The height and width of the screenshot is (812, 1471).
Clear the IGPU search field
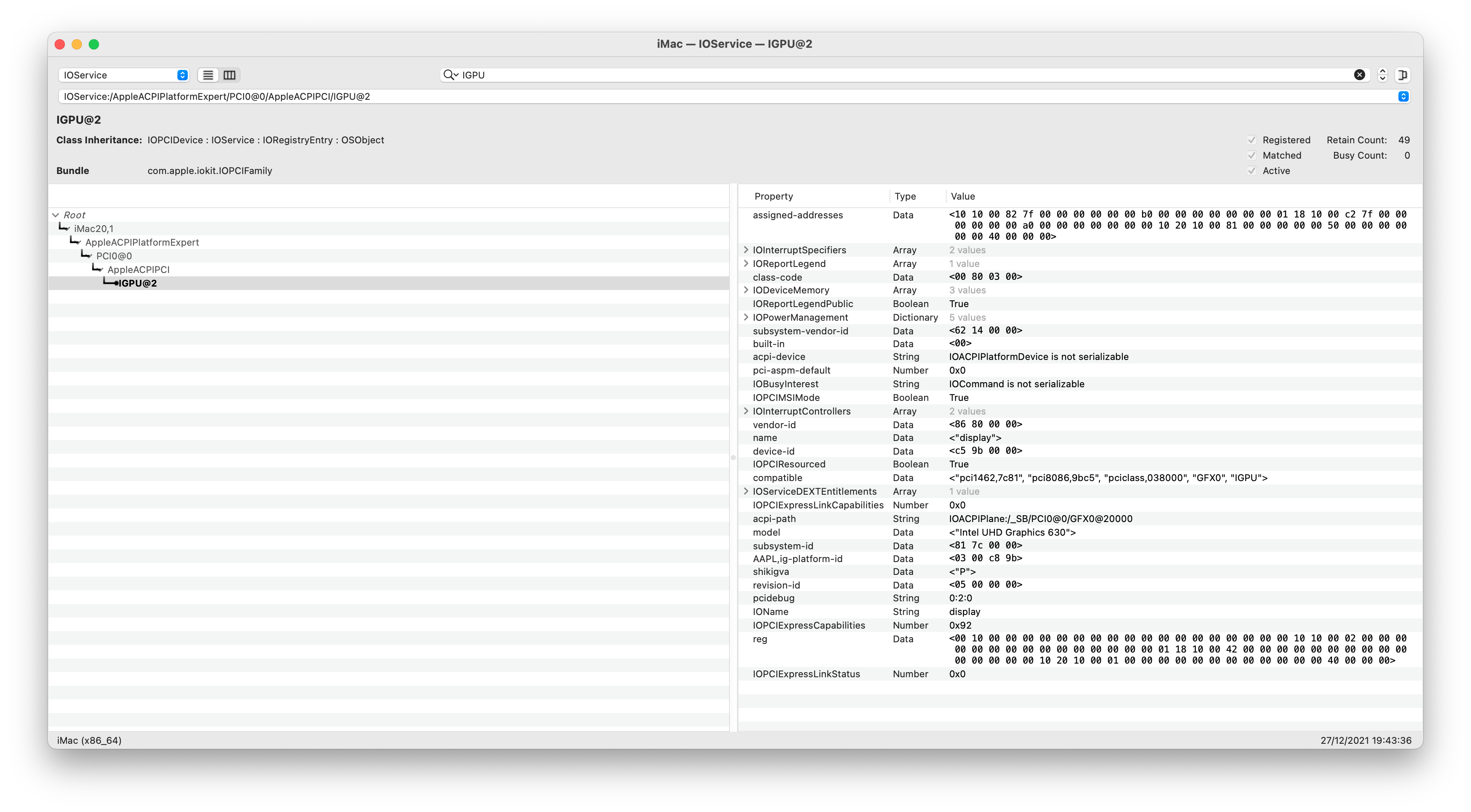1359,74
